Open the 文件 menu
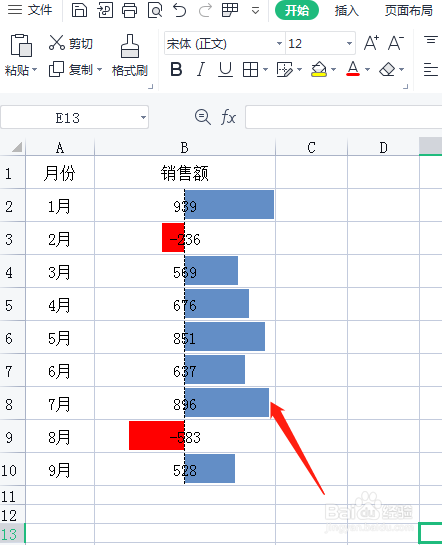This screenshot has height=545, width=442. [x=30, y=10]
